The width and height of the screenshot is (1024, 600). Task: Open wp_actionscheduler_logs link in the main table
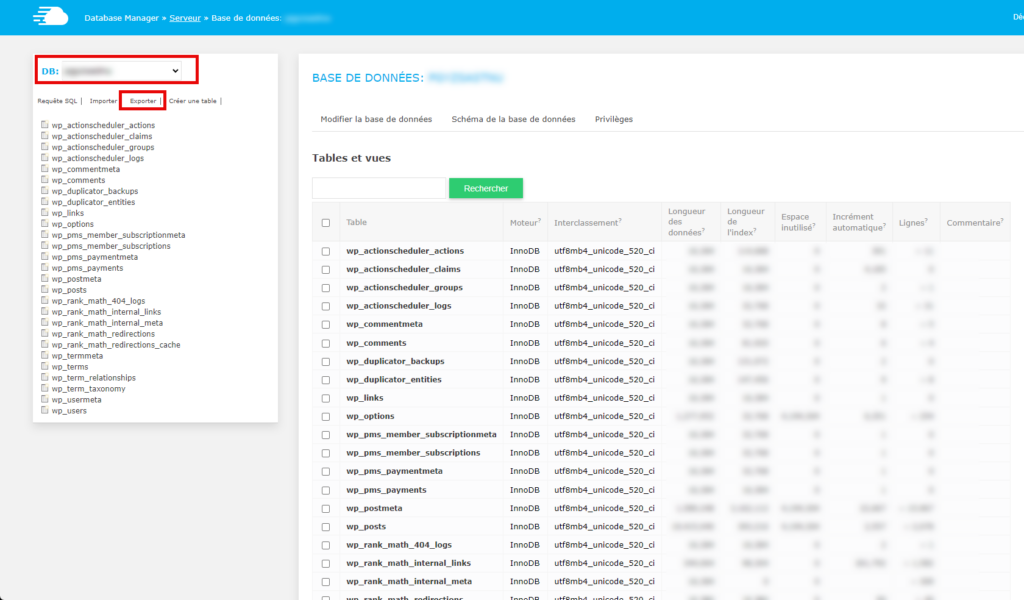(398, 306)
